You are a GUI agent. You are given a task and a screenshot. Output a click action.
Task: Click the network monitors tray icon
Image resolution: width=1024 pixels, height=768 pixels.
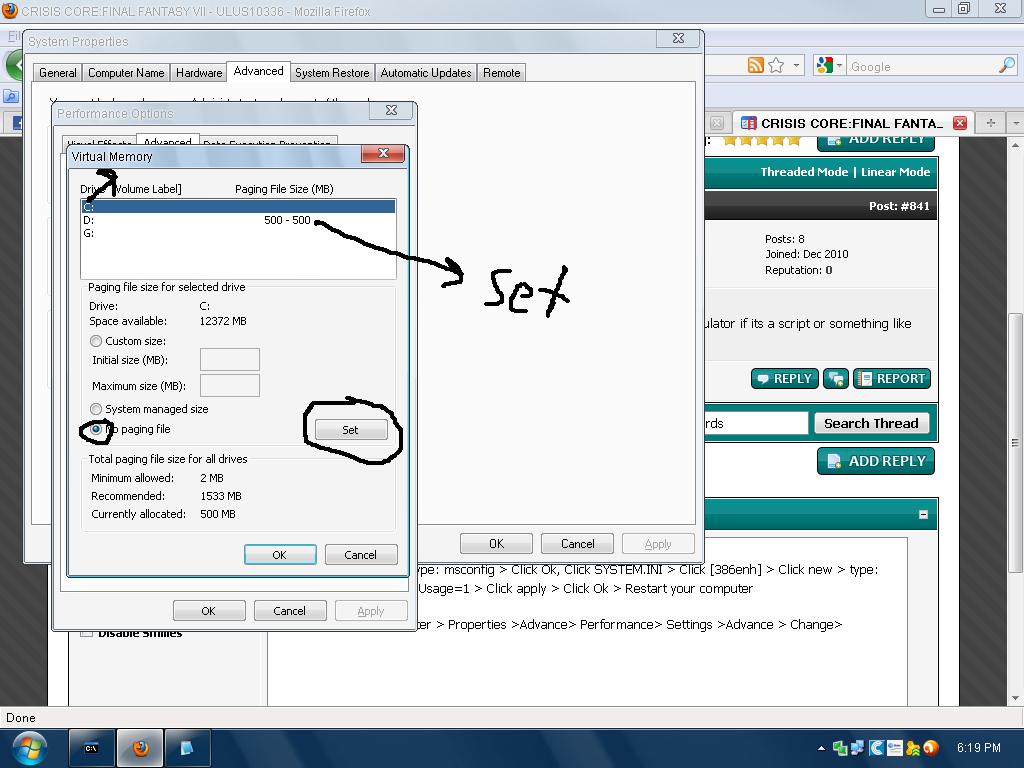tap(857, 748)
